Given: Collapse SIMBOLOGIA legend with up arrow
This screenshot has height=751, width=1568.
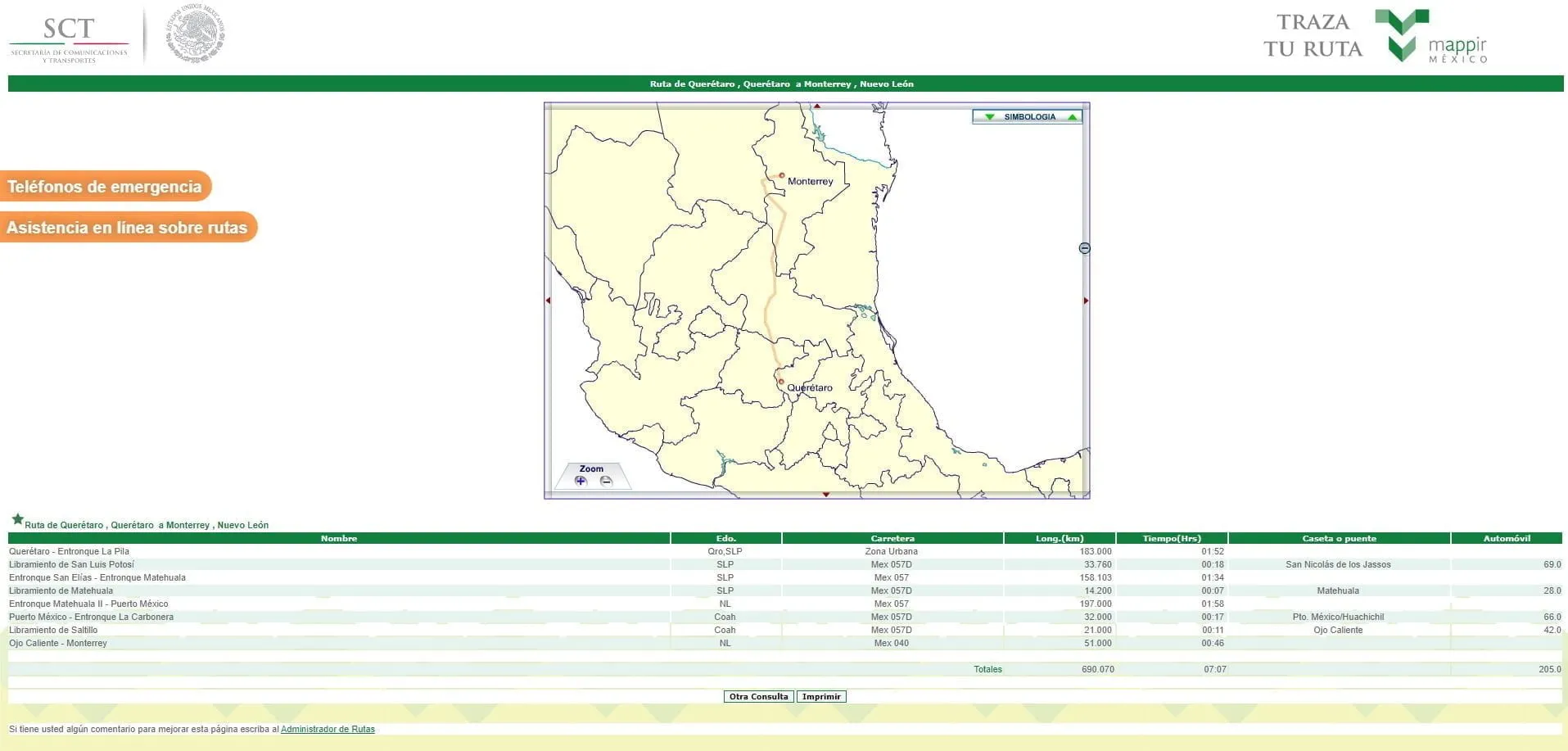Looking at the screenshot, I should pyautogui.click(x=1072, y=117).
